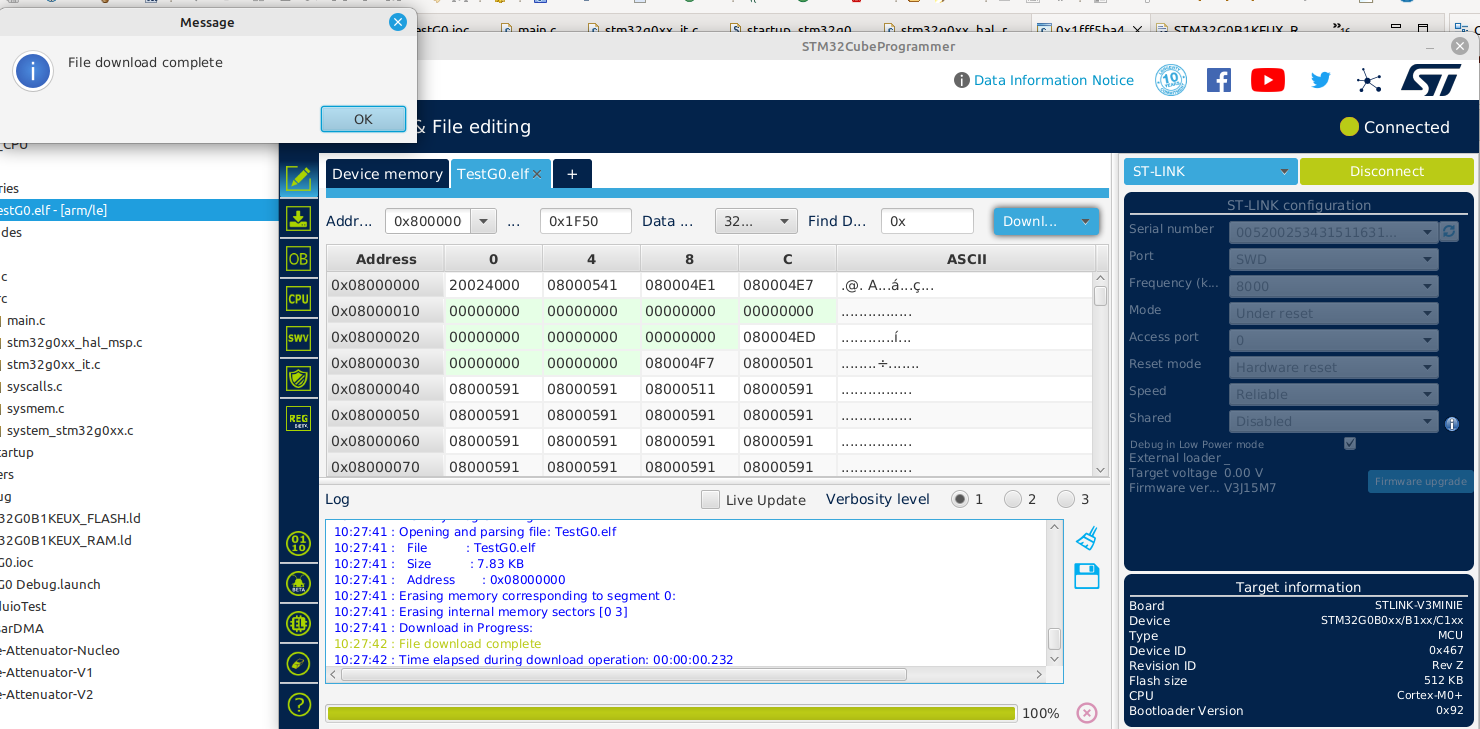Open the Port selection dropdown
The height and width of the screenshot is (729, 1480).
pos(1333,259)
